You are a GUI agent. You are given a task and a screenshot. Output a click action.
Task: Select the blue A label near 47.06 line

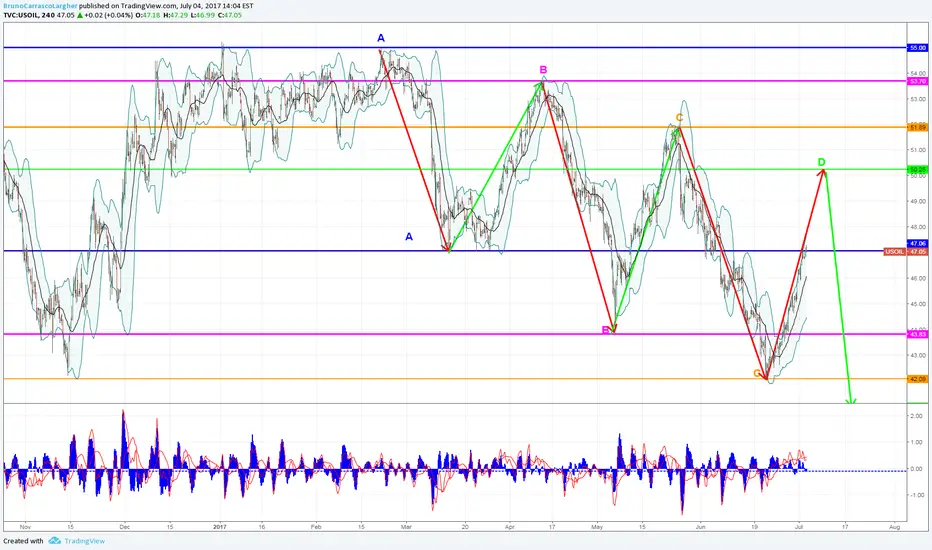click(409, 237)
